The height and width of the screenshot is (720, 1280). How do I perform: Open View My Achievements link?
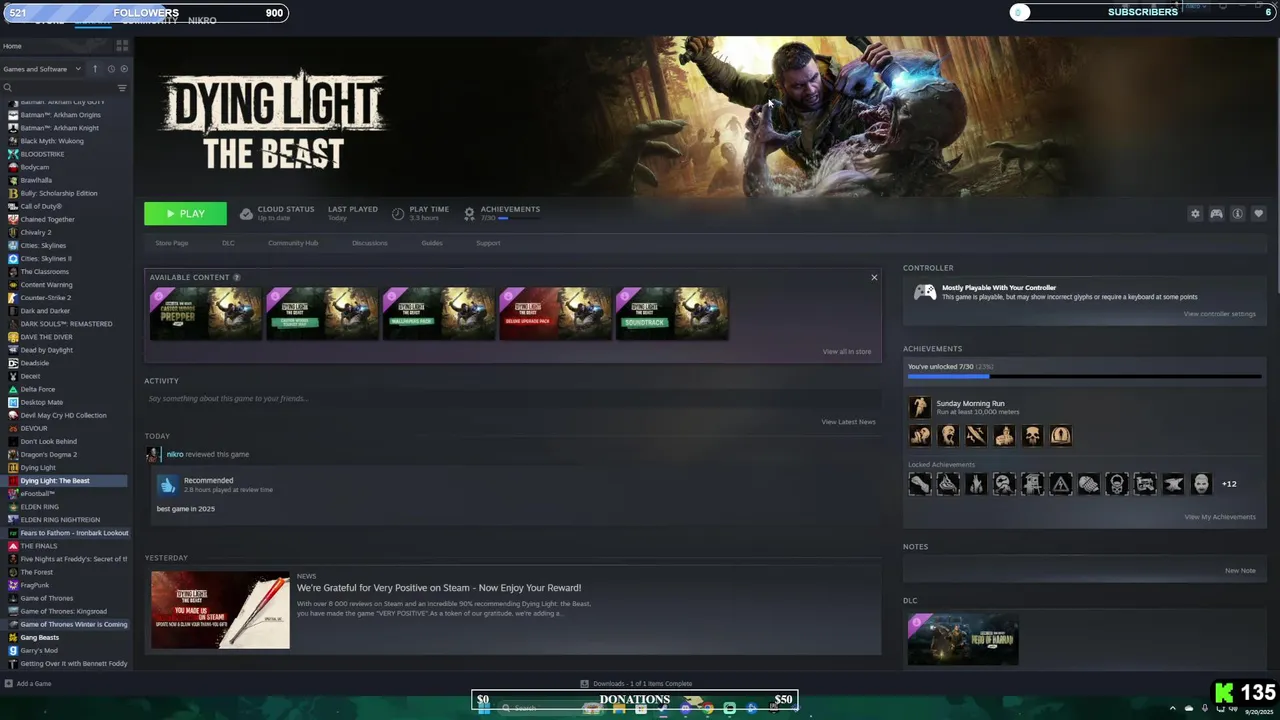point(1220,517)
